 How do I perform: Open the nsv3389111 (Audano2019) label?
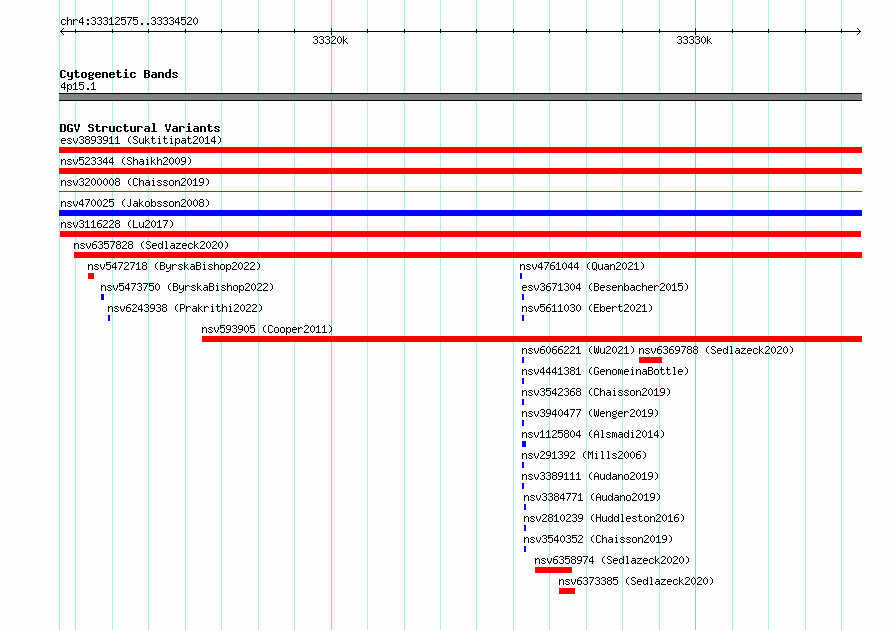590,476
